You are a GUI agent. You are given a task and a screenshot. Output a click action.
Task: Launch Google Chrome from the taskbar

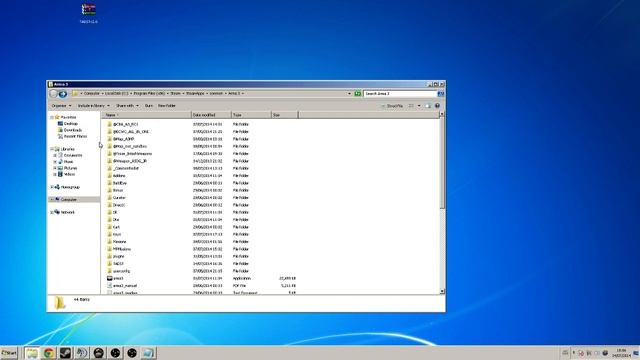pyautogui.click(x=49, y=353)
